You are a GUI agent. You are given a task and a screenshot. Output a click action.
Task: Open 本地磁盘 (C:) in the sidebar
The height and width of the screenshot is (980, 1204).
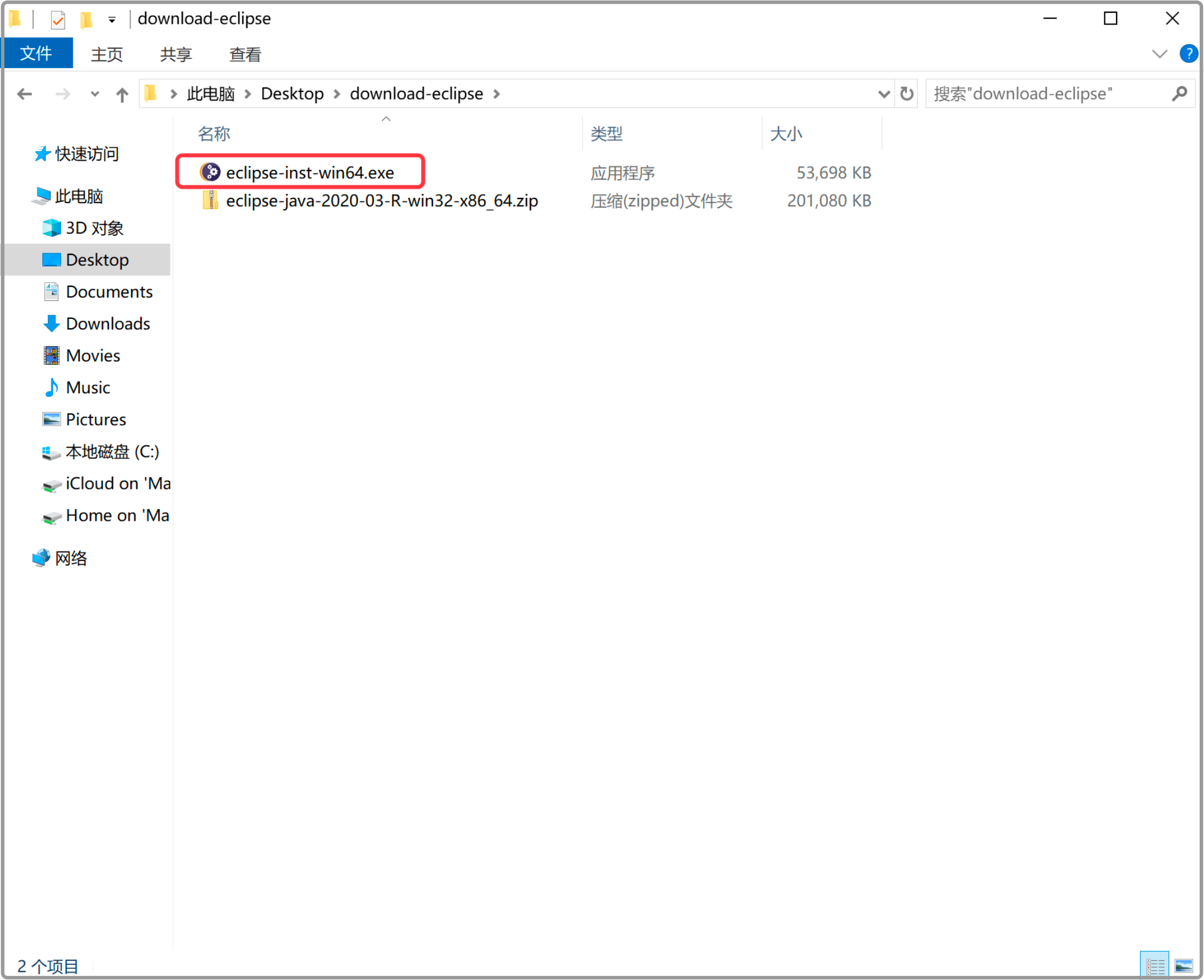(112, 452)
